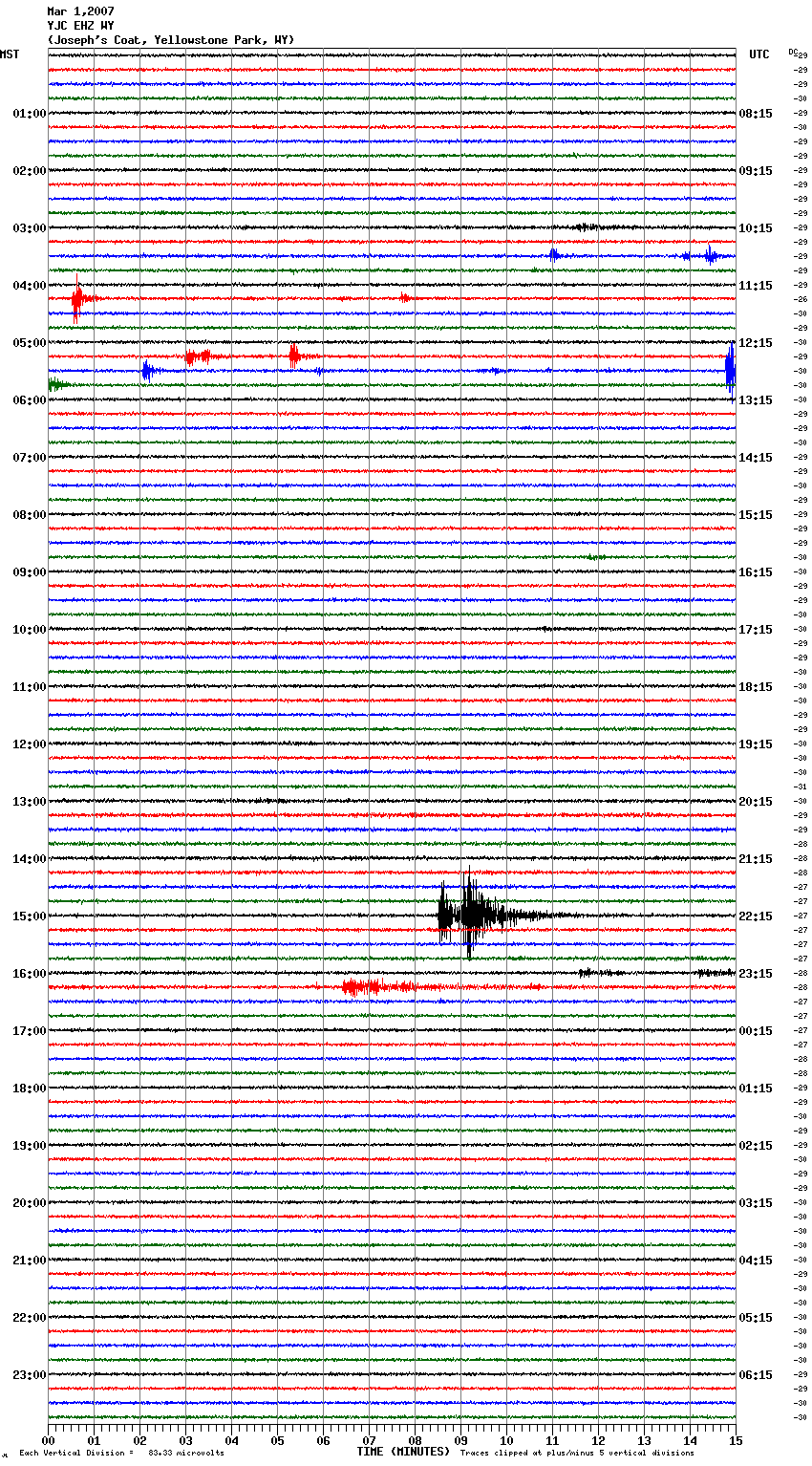Click the 04:15 UTC time label
The height and width of the screenshot is (1466, 812).
(x=756, y=1261)
